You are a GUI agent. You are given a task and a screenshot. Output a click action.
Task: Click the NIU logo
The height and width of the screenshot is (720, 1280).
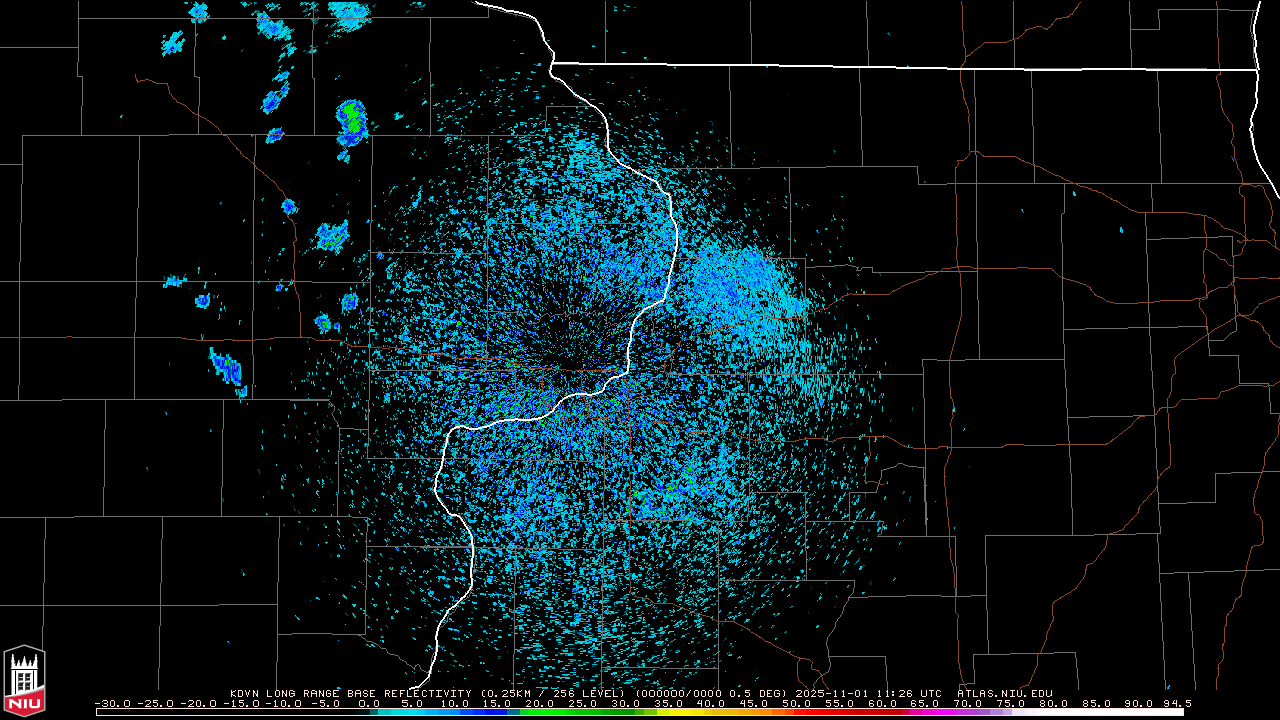pyautogui.click(x=24, y=681)
